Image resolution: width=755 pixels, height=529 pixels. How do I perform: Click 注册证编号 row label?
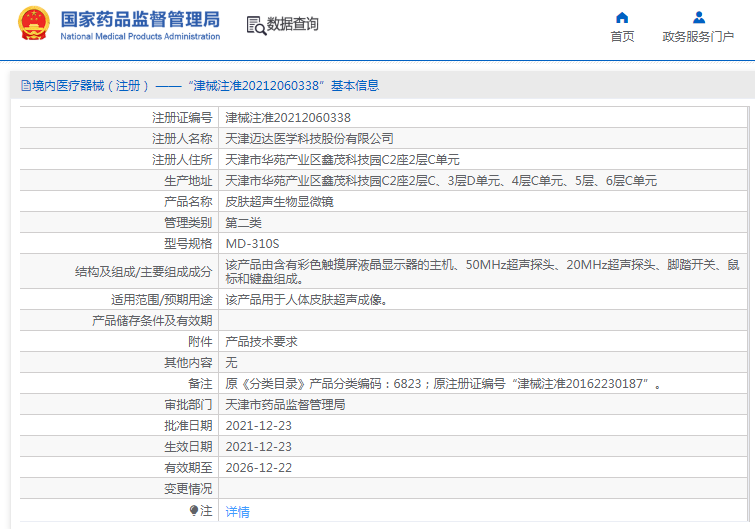[182, 118]
